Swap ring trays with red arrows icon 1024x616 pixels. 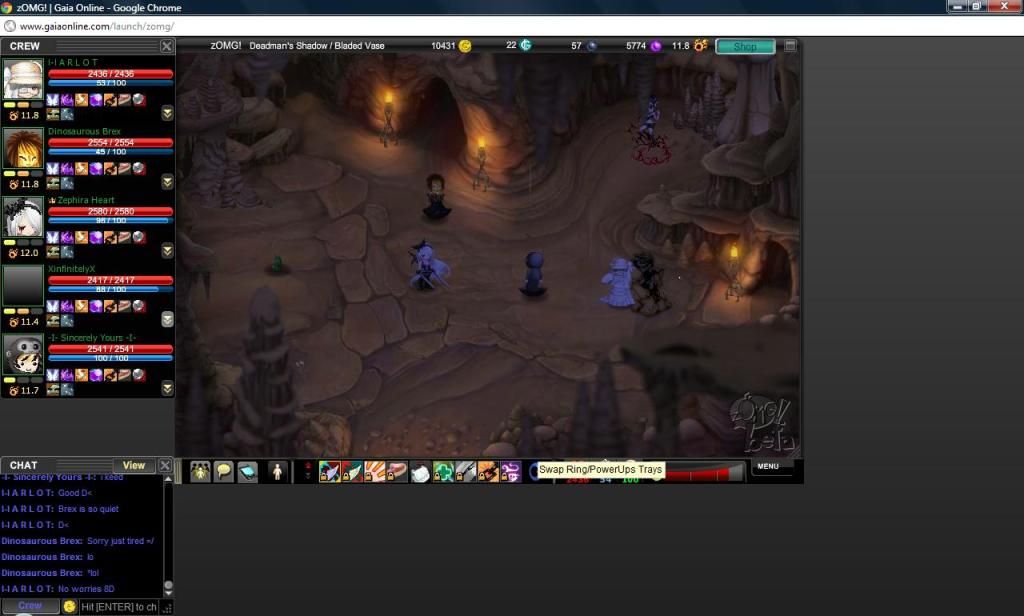pyautogui.click(x=308, y=472)
